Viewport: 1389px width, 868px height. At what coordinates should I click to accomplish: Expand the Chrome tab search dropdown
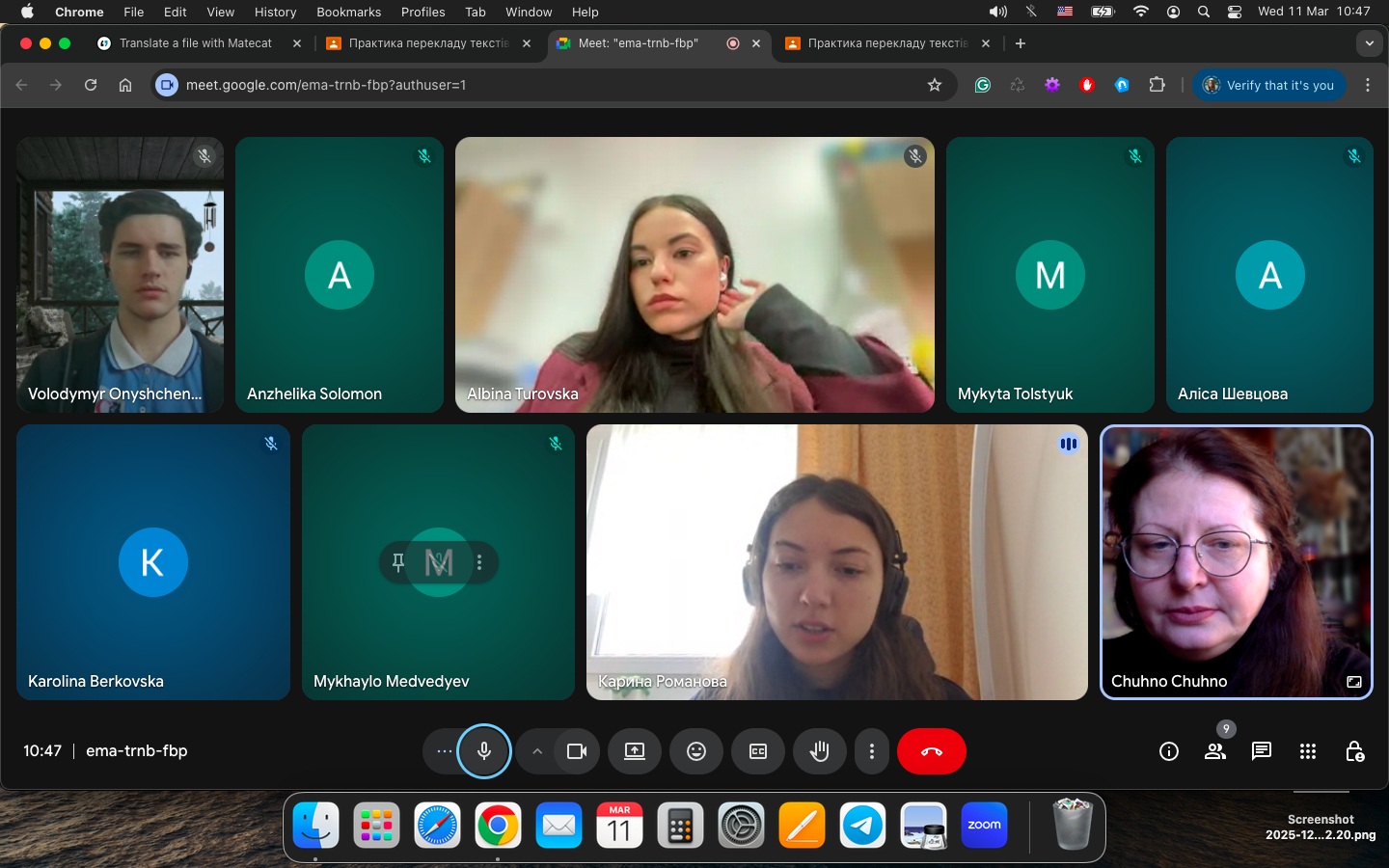pyautogui.click(x=1369, y=43)
